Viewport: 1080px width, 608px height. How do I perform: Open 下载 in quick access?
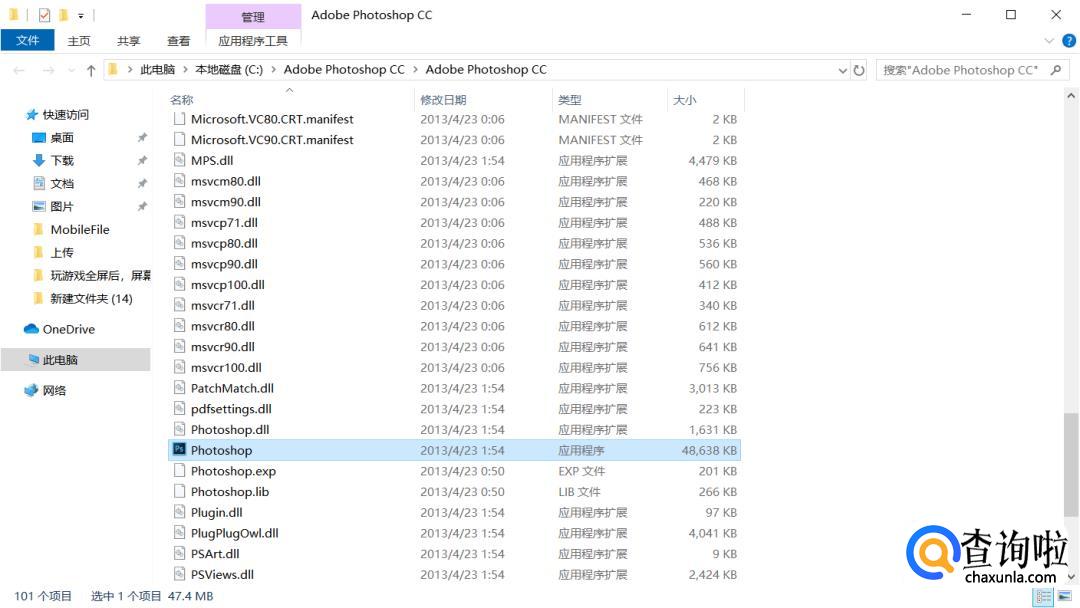pos(61,160)
